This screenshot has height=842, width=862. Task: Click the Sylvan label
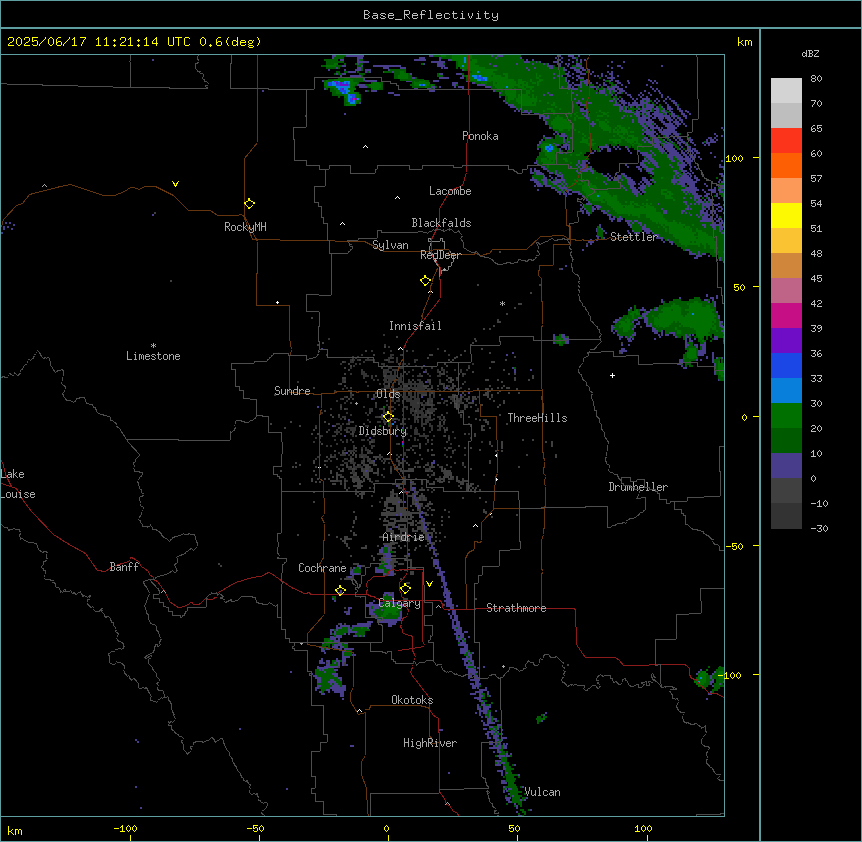(390, 245)
